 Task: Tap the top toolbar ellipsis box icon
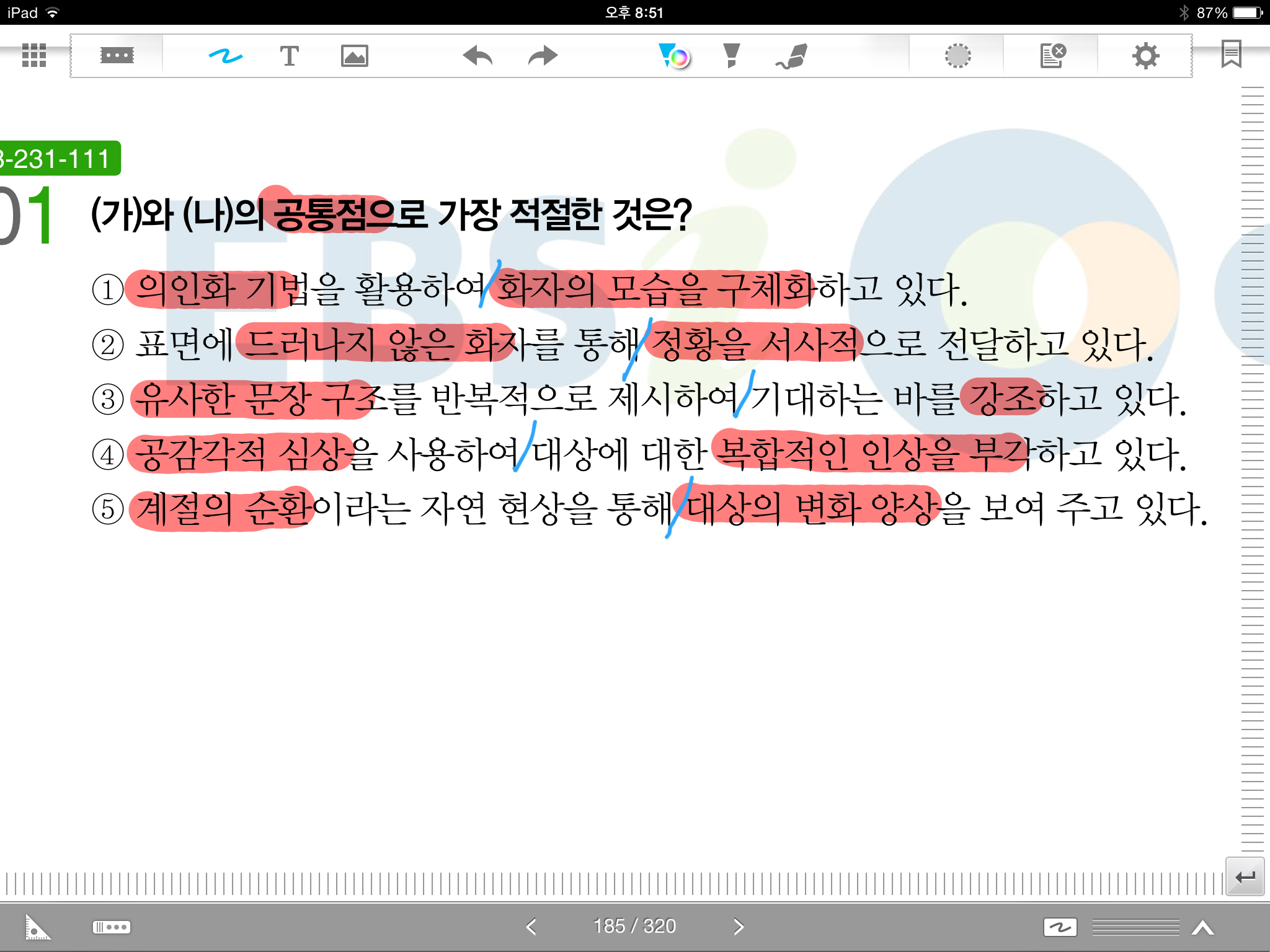(117, 55)
